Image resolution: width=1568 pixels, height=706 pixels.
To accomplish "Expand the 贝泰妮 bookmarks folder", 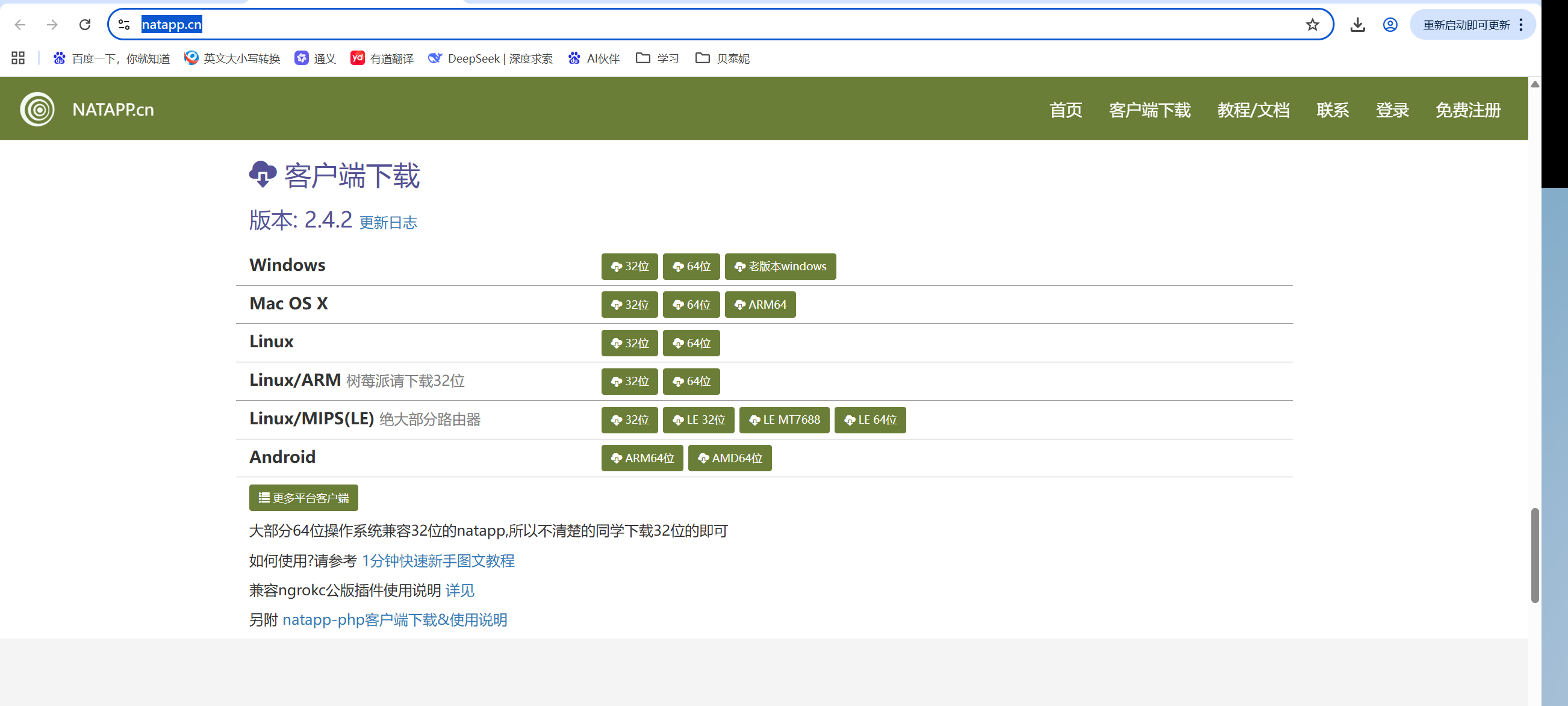I will (722, 58).
